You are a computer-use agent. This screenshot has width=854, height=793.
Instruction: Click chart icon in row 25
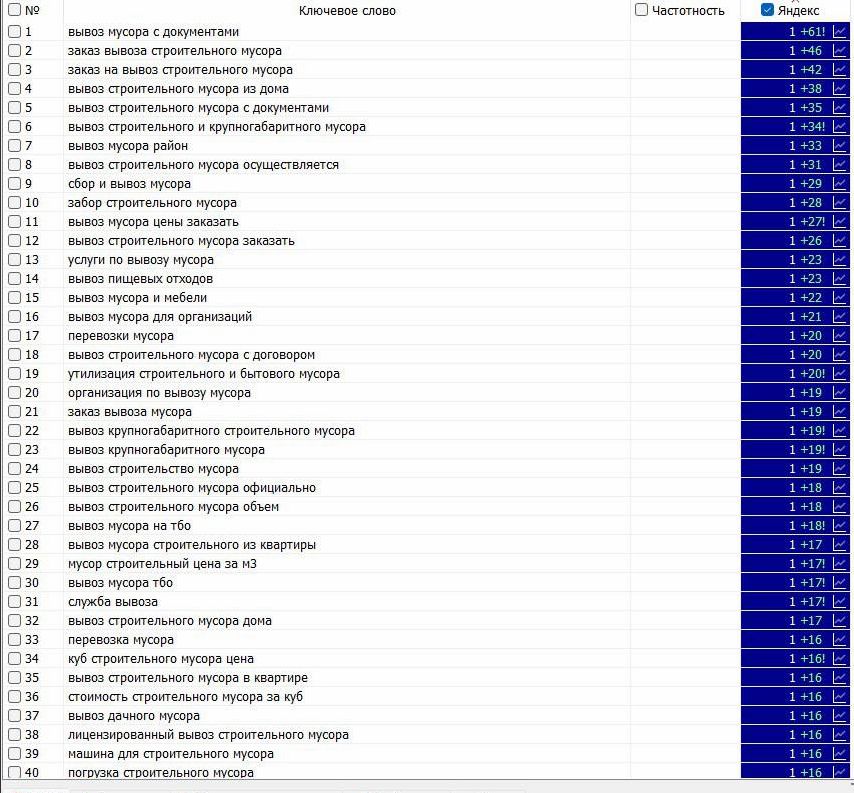[840, 488]
